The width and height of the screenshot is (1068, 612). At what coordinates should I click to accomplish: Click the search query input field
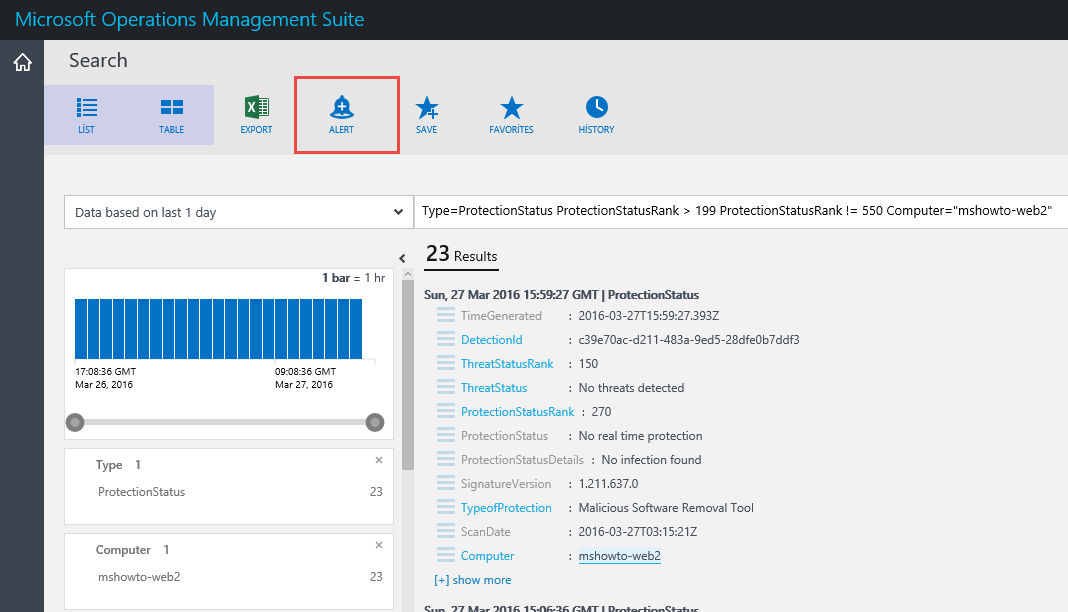[x=741, y=212]
